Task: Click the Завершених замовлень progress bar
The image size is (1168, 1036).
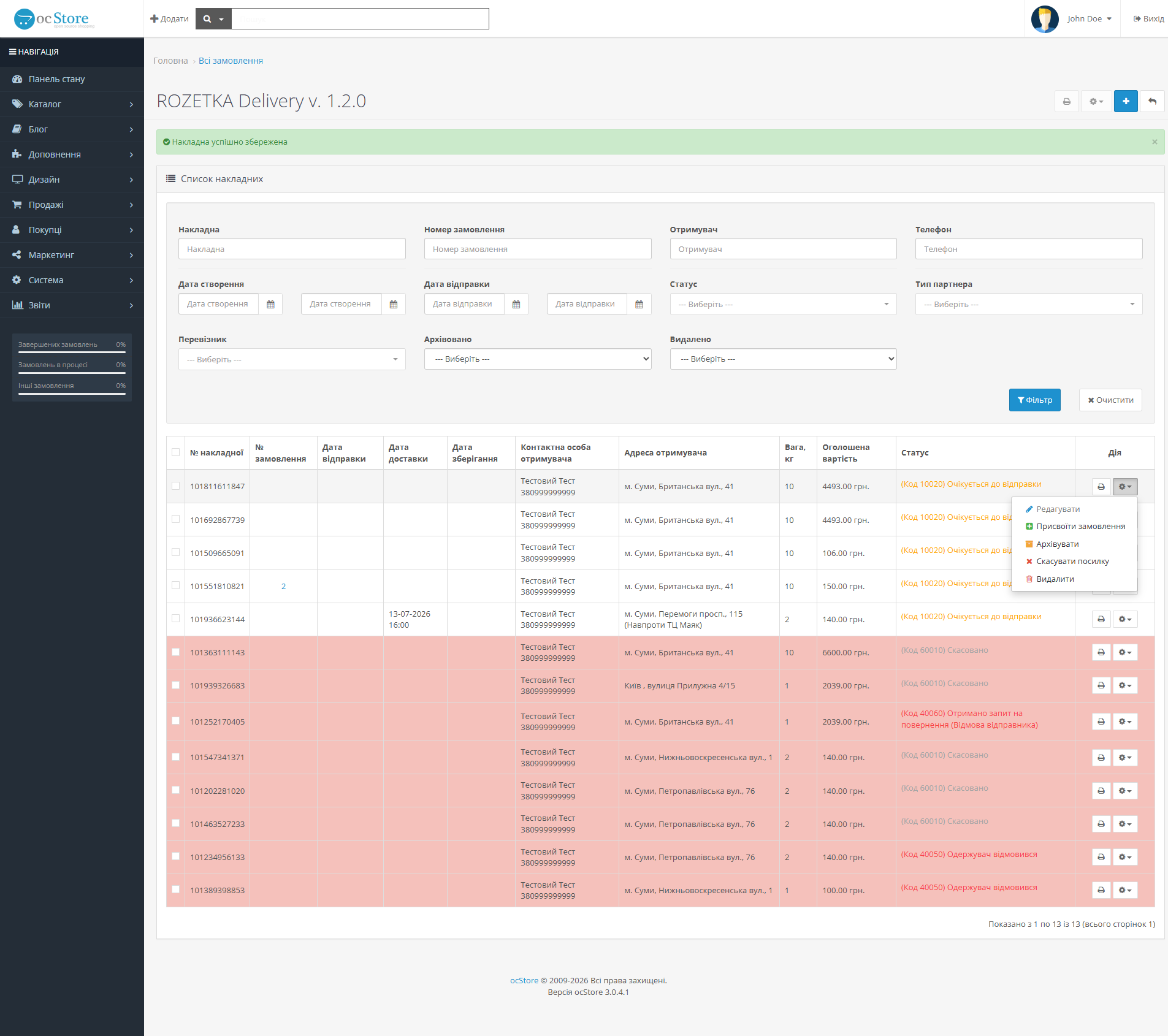Action: (72, 351)
